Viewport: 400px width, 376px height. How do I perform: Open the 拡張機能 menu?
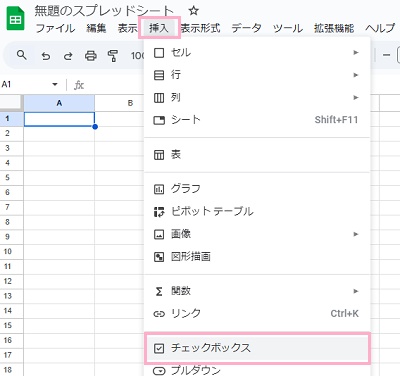(x=334, y=28)
